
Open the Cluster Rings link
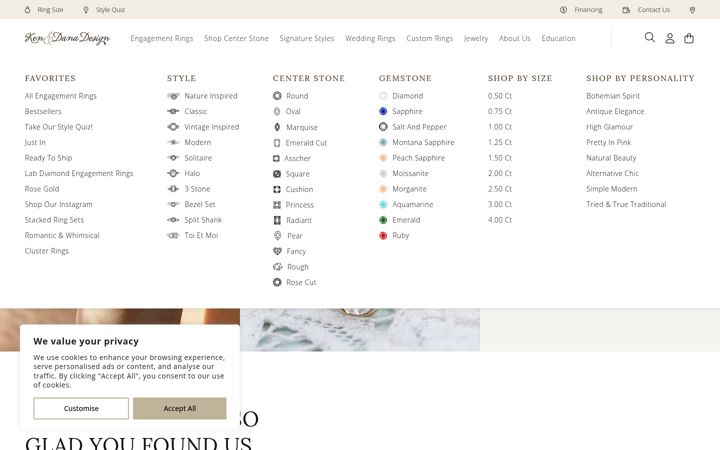click(x=46, y=251)
